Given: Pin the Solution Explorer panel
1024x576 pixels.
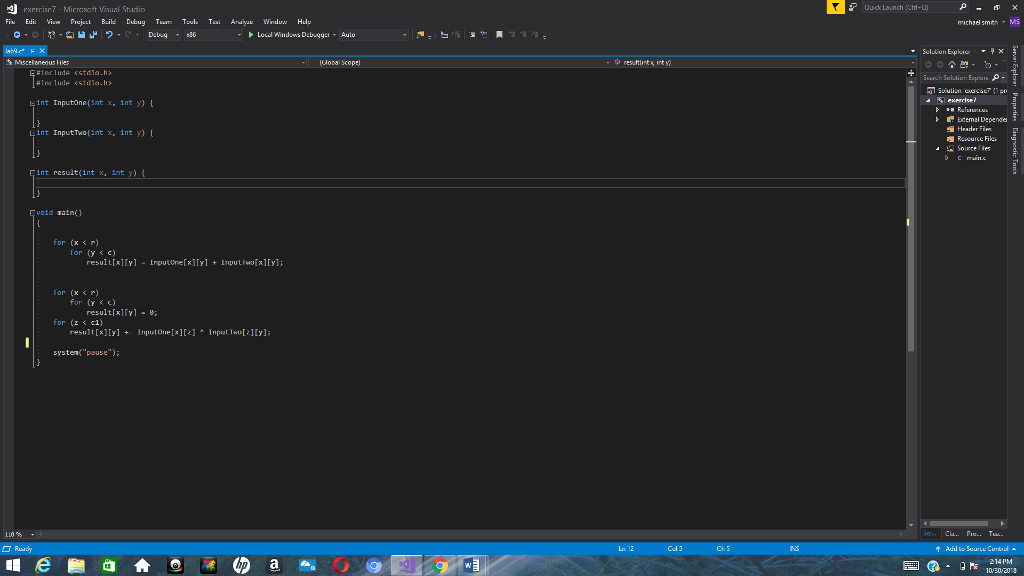Looking at the screenshot, I should pyautogui.click(x=993, y=51).
